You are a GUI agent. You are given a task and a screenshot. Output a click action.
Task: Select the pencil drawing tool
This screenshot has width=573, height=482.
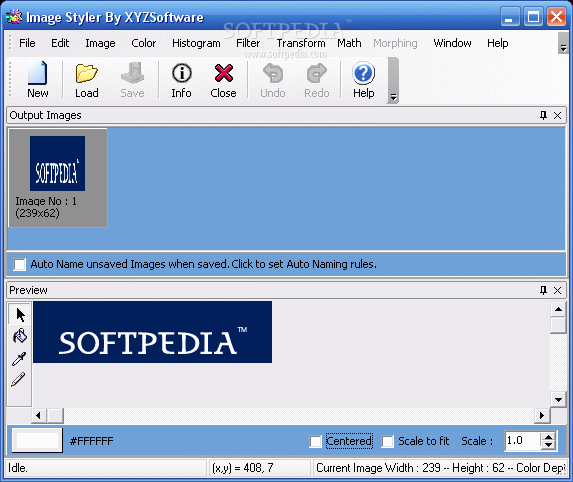pyautogui.click(x=18, y=380)
